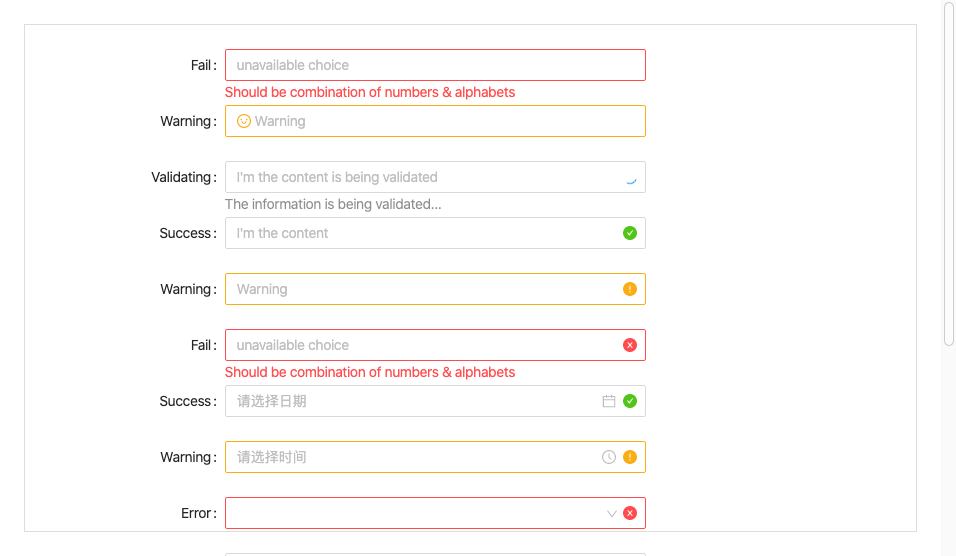Click green checkmark icon in date Success field
This screenshot has height=556, width=956.
tap(630, 401)
